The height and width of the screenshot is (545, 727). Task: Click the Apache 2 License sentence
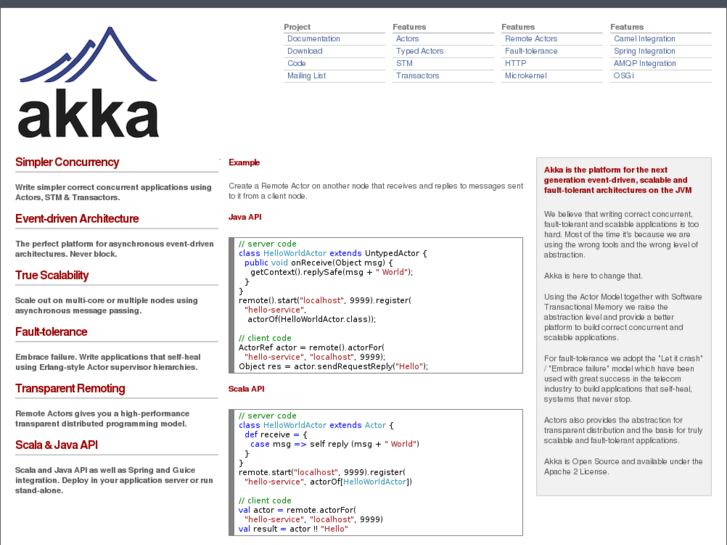pos(623,467)
